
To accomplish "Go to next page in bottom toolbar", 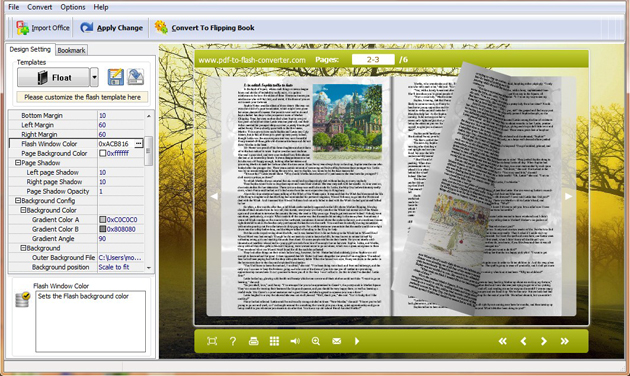I will [544, 341].
